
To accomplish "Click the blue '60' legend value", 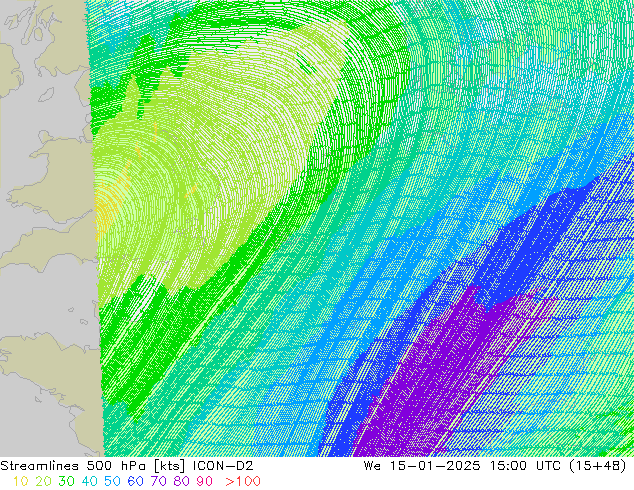I will point(135,481).
